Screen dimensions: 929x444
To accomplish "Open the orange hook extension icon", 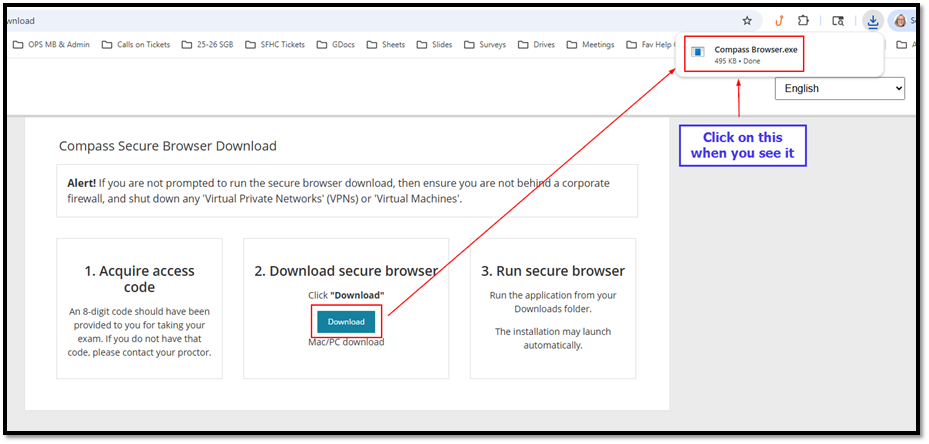I will pos(780,21).
